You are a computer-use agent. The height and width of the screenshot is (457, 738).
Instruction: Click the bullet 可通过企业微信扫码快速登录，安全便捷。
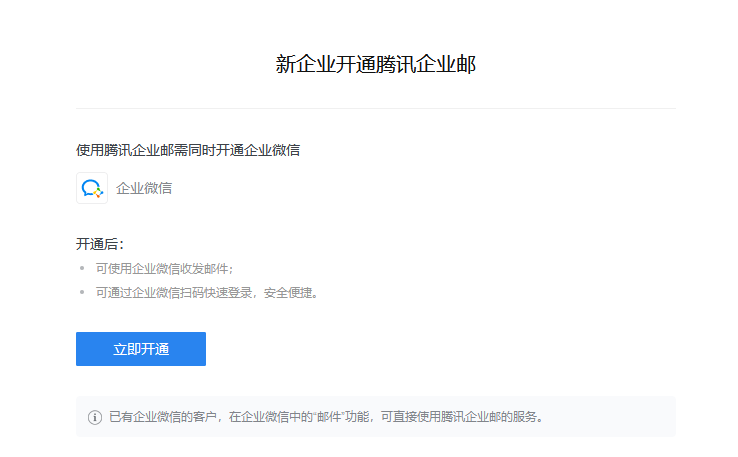coord(208,293)
